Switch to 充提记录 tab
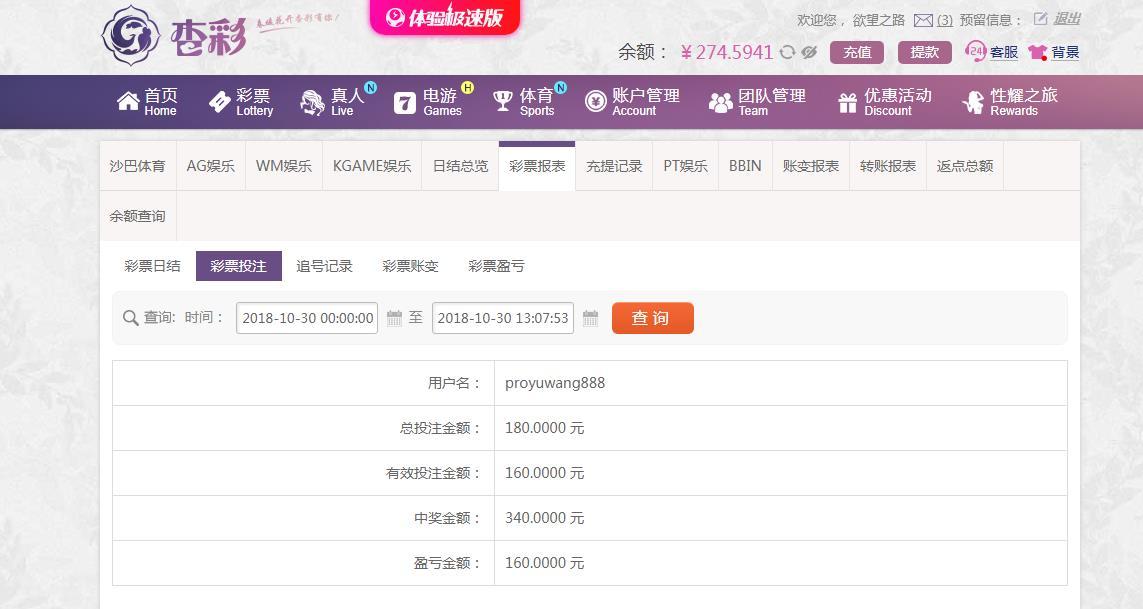Screen dimensions: 1143x609 (x=614, y=166)
